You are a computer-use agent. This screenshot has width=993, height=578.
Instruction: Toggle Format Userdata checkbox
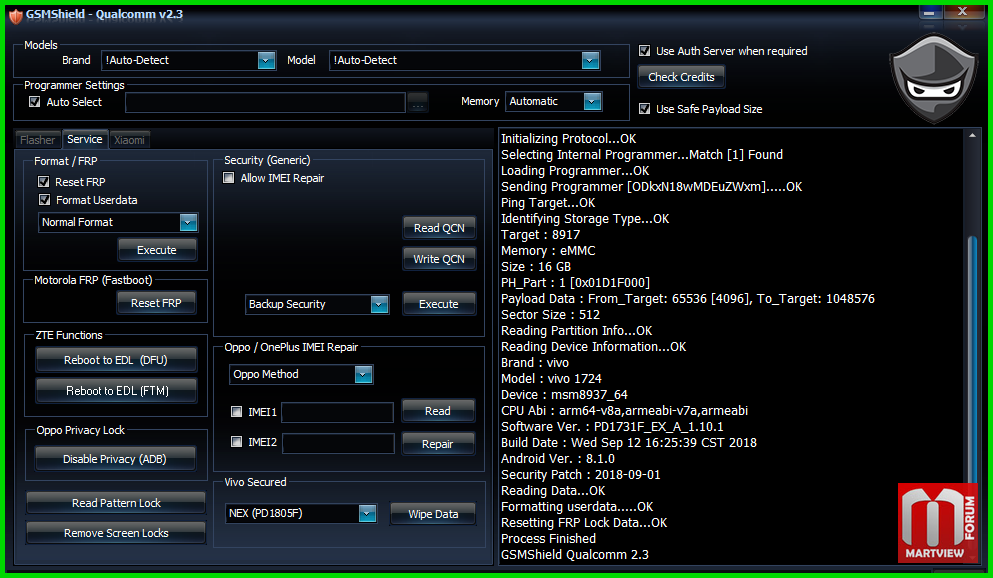tap(44, 200)
